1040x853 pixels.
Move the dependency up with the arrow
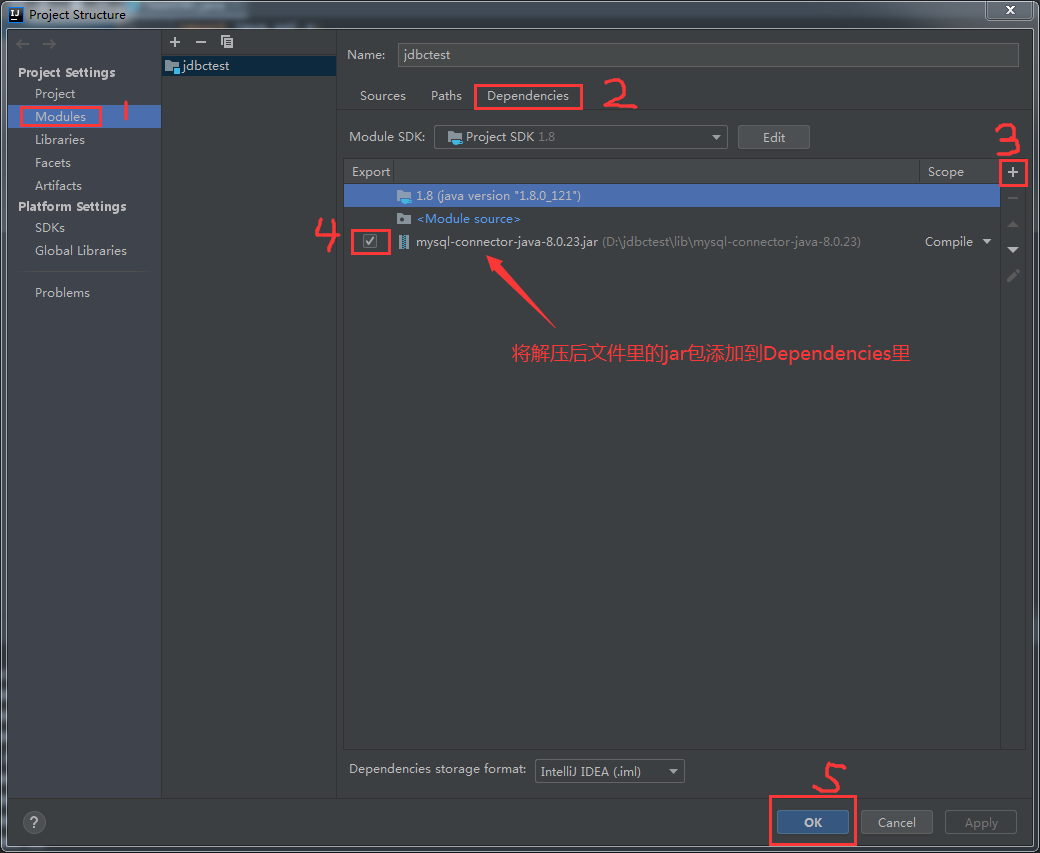coord(1013,224)
